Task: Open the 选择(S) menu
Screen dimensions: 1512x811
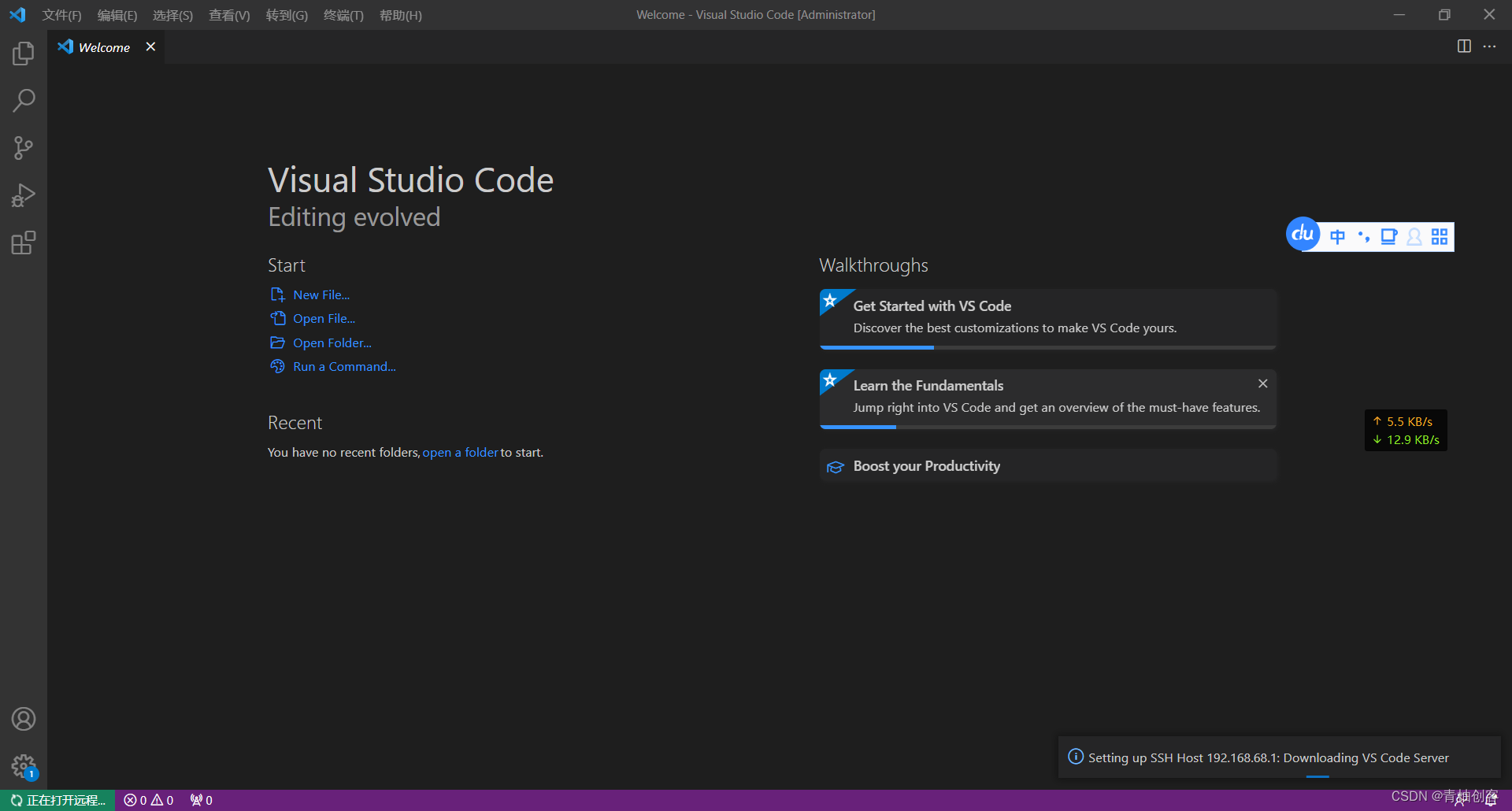Action: [x=172, y=15]
